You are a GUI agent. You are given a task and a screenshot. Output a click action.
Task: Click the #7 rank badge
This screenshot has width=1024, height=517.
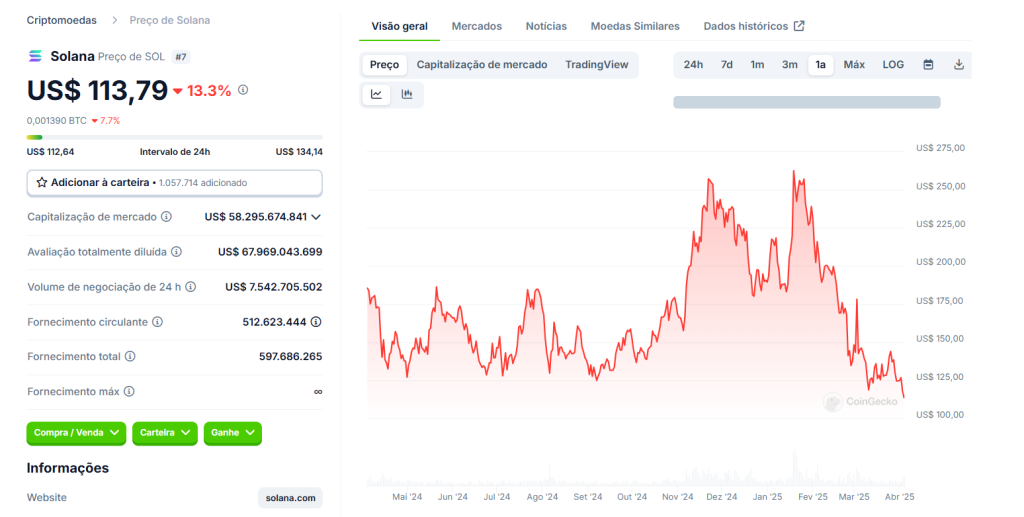181,57
